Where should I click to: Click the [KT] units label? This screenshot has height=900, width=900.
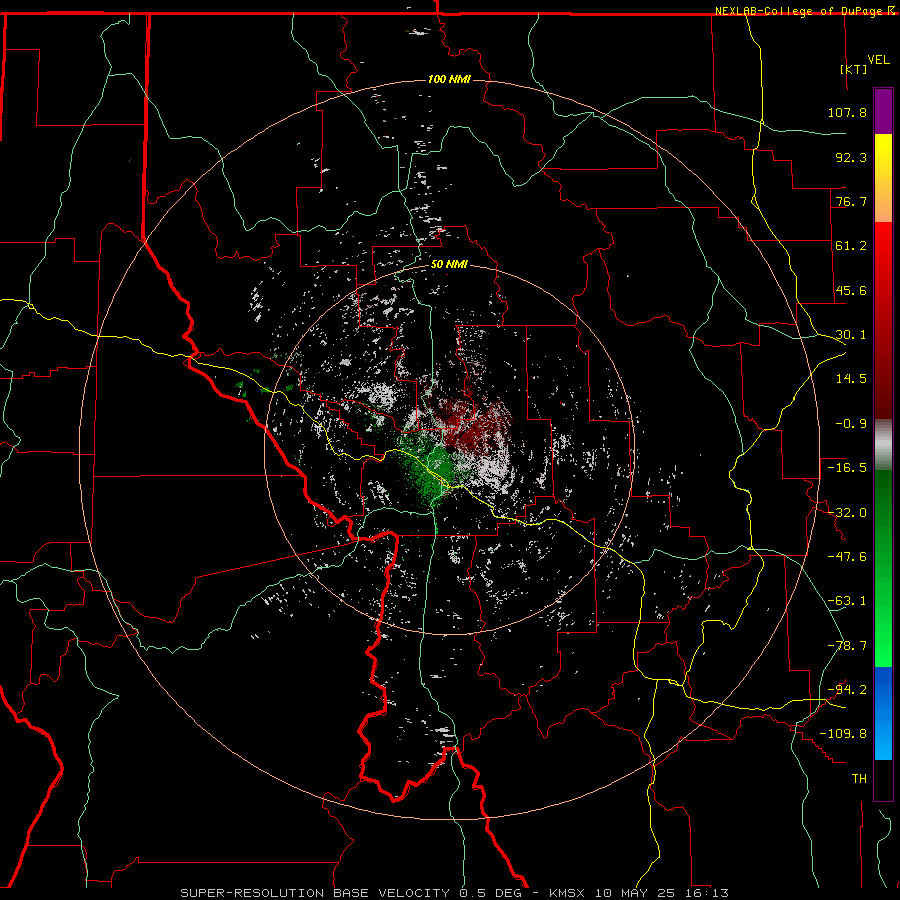coord(854,69)
